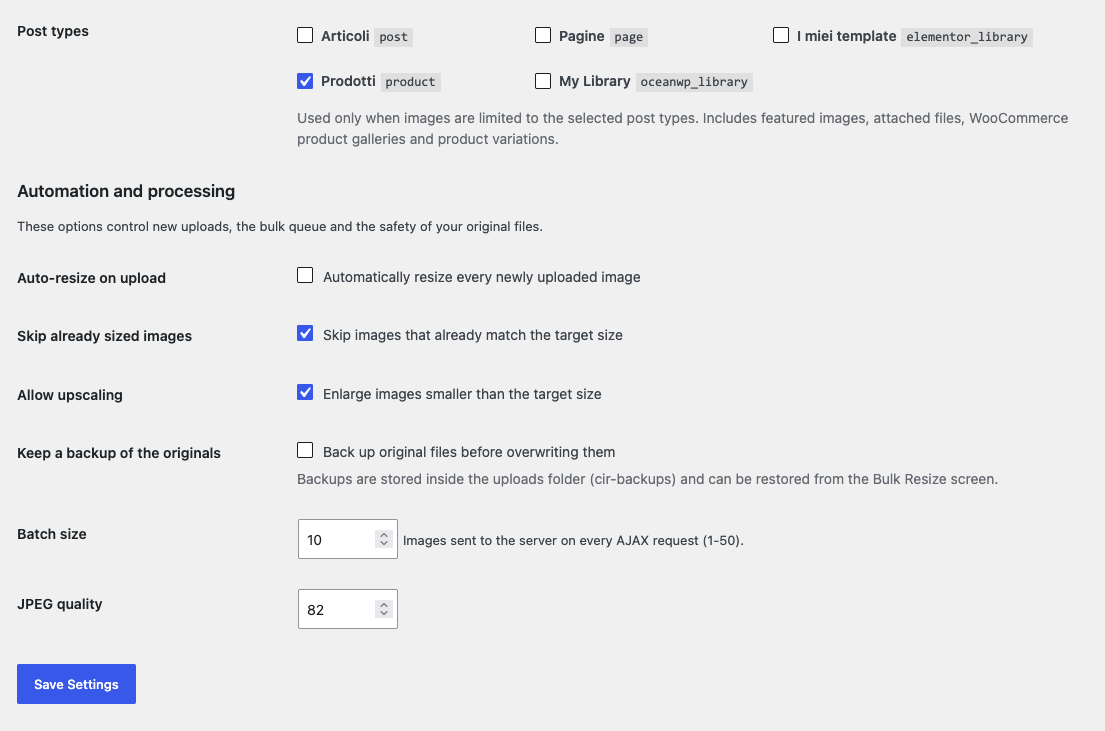Click the 'Backups are stored inside' help text
The image size is (1105, 731).
tap(647, 479)
